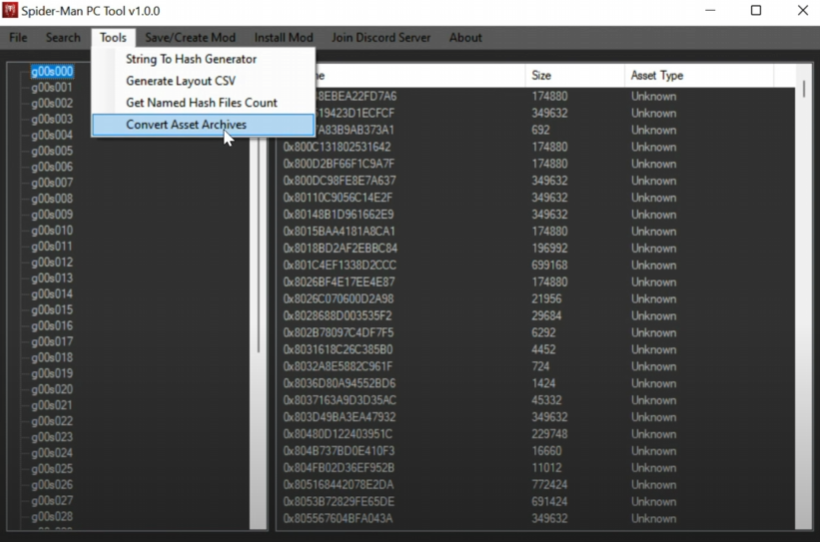Select tree node g00s009
The width and height of the screenshot is (820, 542).
(52, 214)
